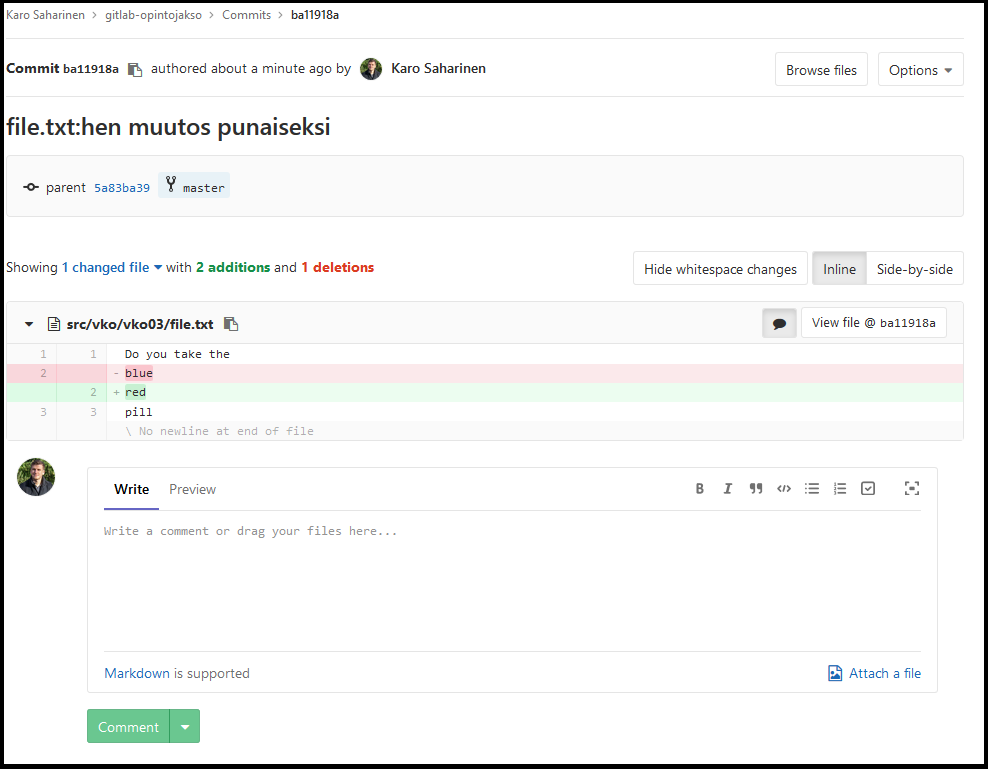
Task: Open the Comment button dropdown arrow
Action: (x=185, y=727)
